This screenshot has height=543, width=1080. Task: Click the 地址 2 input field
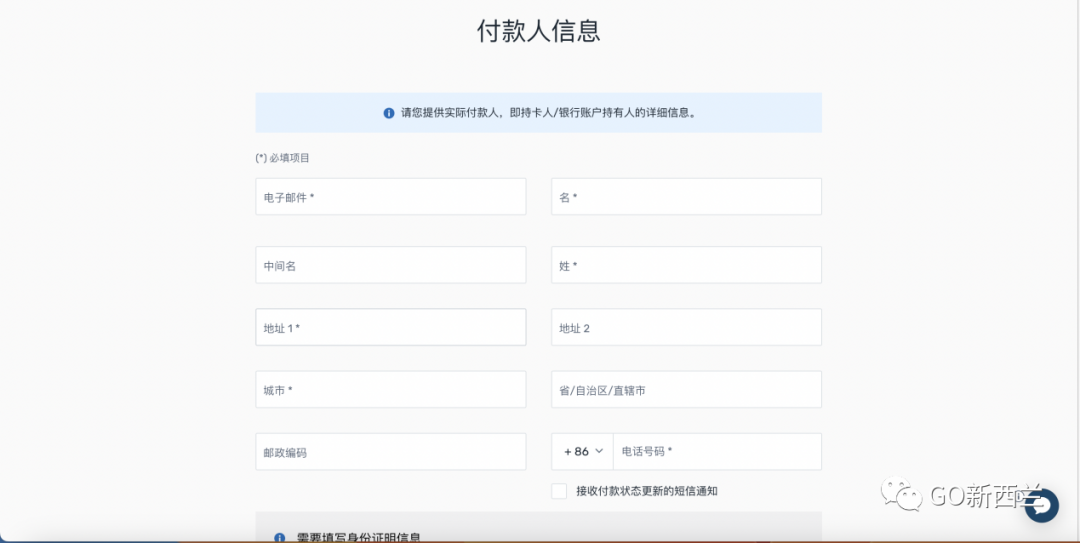pos(686,327)
